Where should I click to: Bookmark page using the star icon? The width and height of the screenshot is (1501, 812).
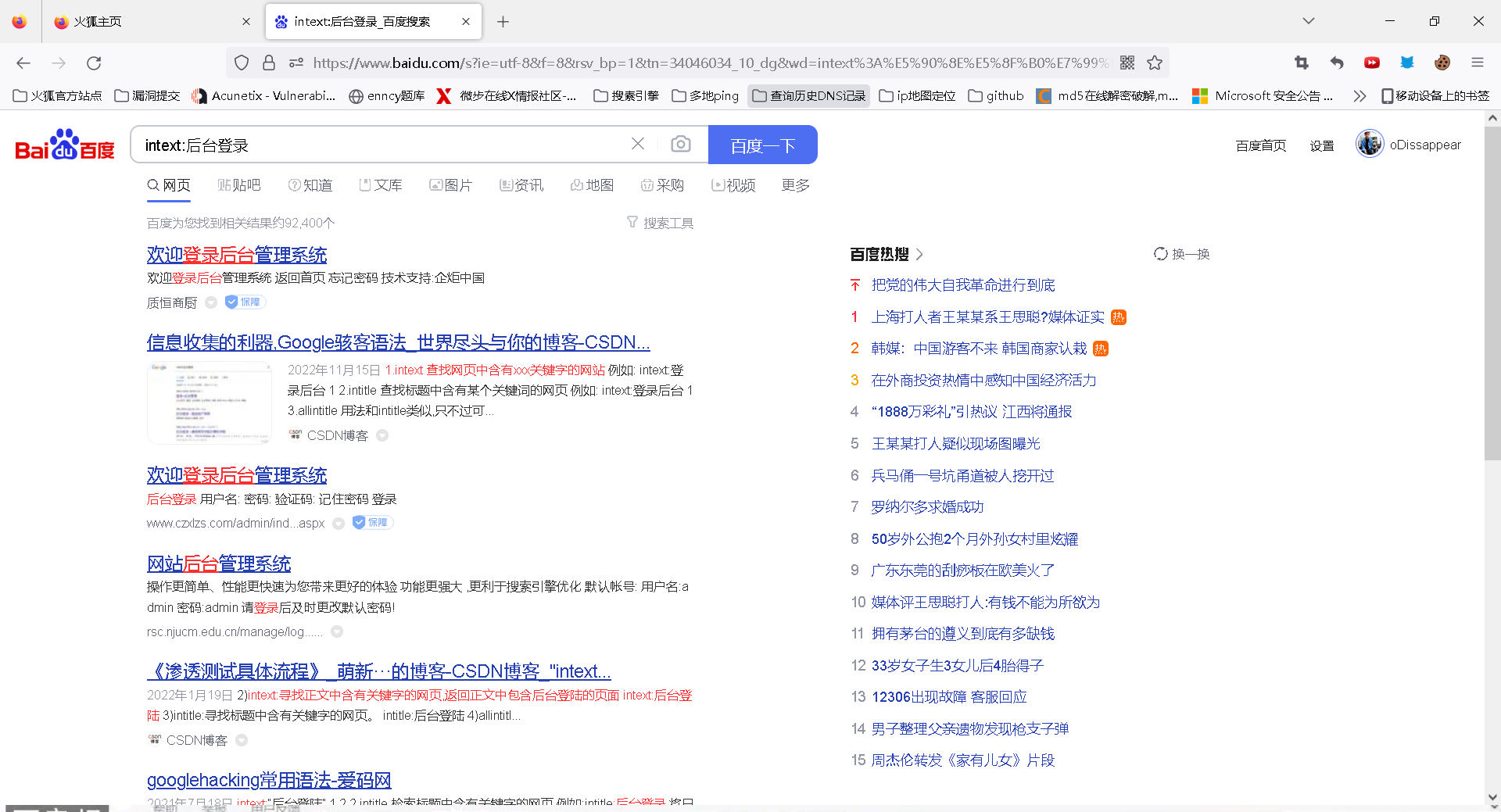[x=1155, y=63]
